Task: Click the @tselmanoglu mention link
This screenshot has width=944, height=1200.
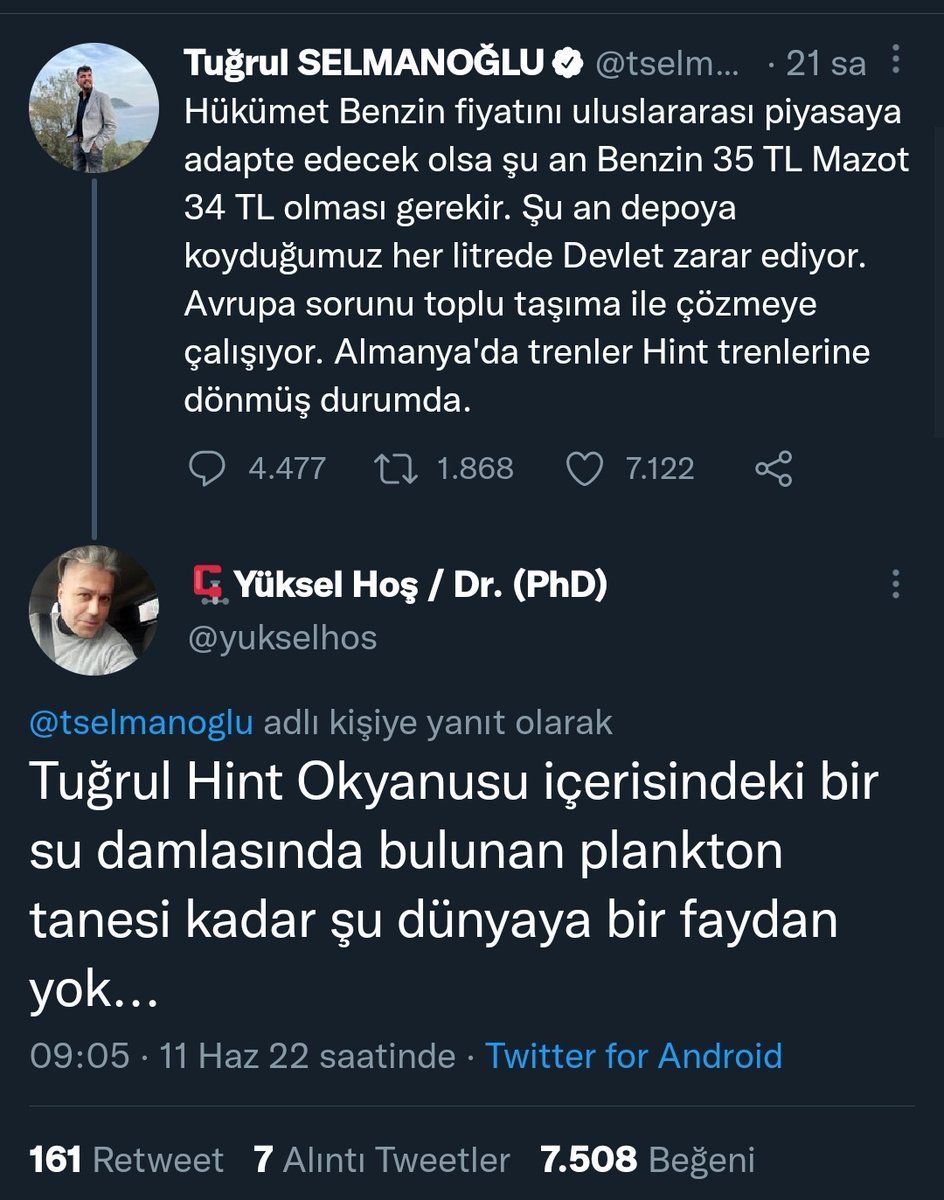Action: coord(142,723)
